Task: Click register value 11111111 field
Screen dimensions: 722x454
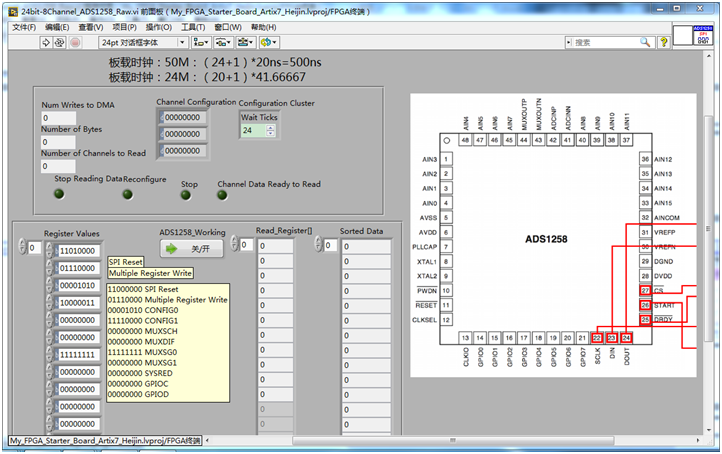Action: [x=78, y=355]
